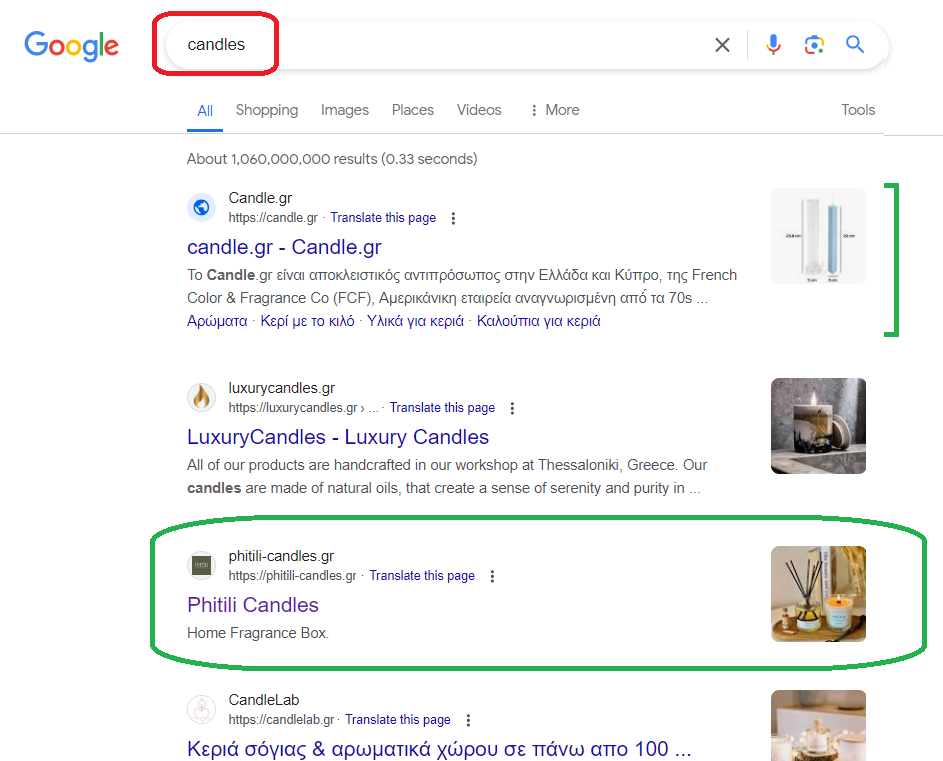Switch to the Places tab
This screenshot has height=761, width=943.
click(413, 110)
